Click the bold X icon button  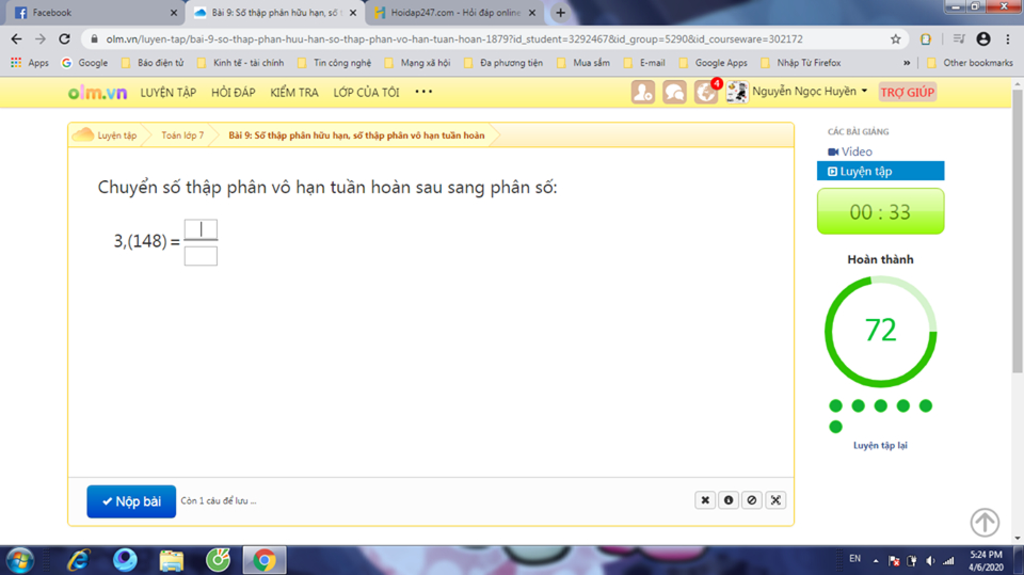pos(705,500)
